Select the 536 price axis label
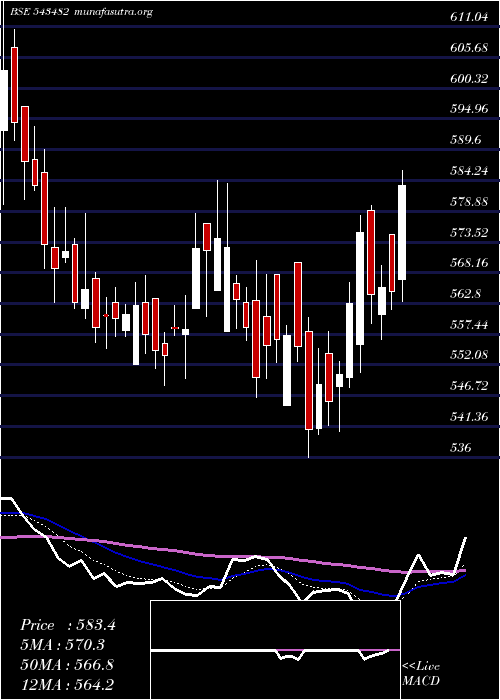 462,447
